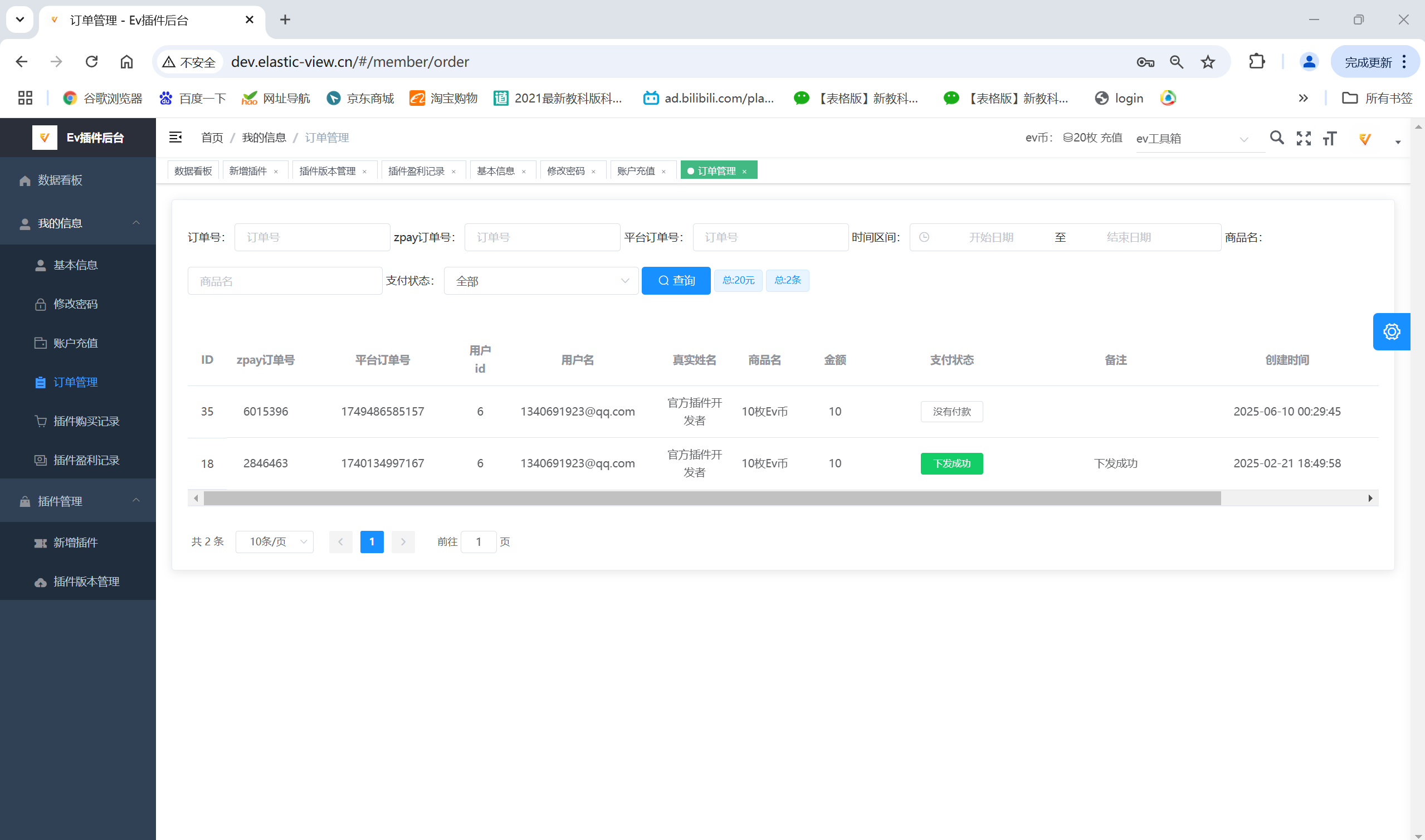Open the browser tab search dropdown arrow
The image size is (1425, 840).
click(20, 20)
